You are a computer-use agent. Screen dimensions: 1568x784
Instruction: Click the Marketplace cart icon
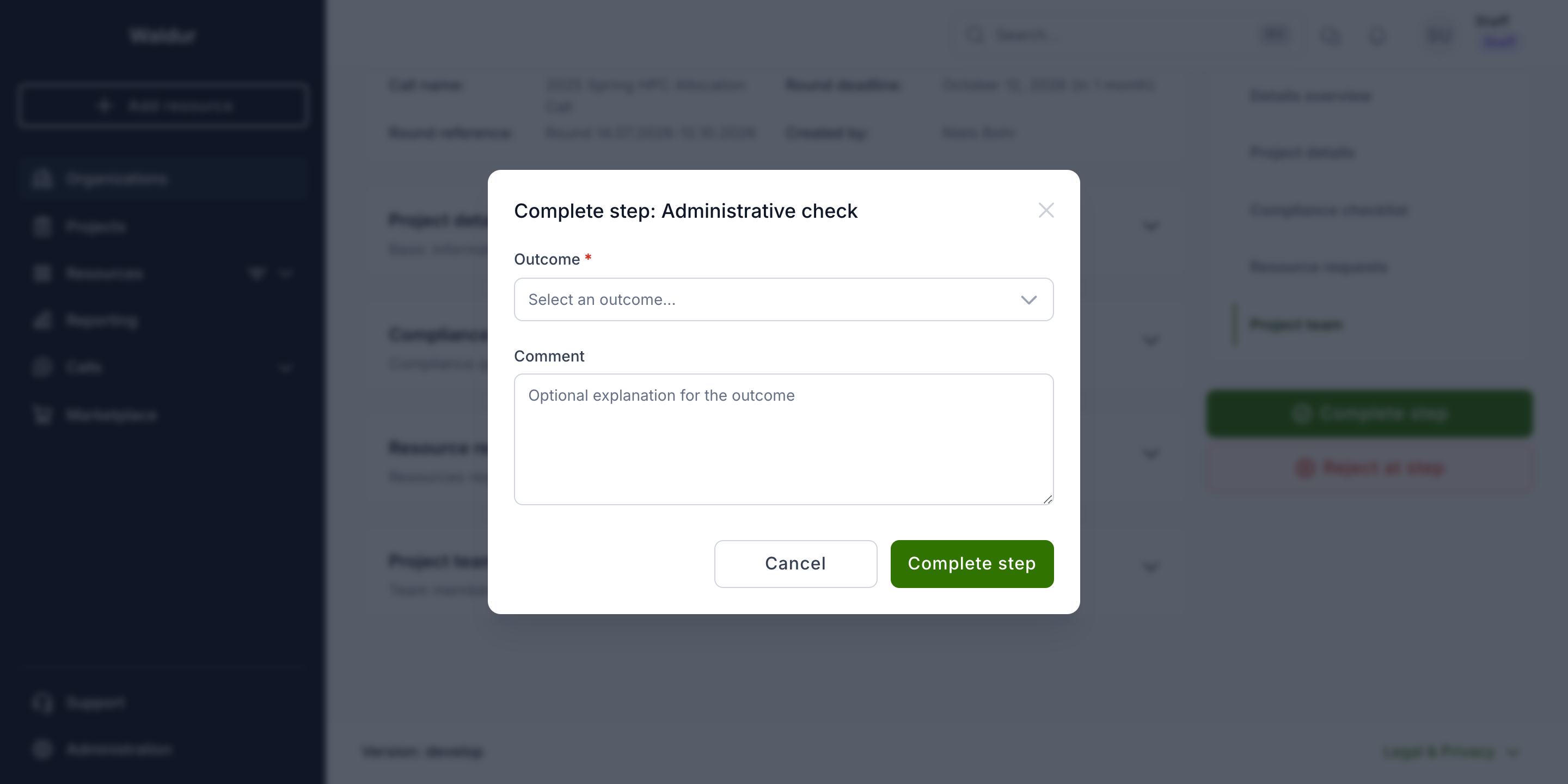[x=42, y=415]
